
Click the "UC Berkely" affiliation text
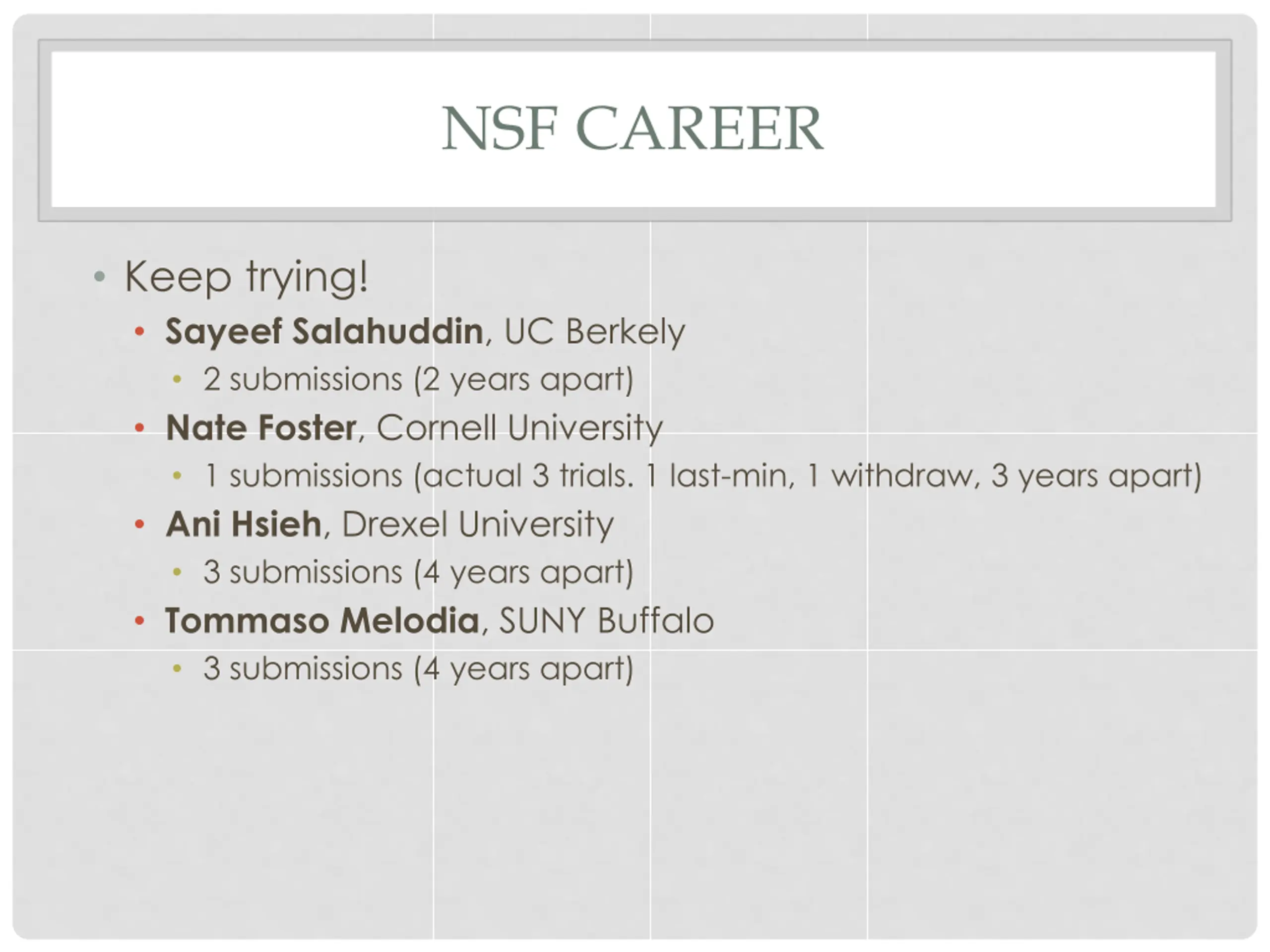click(594, 332)
